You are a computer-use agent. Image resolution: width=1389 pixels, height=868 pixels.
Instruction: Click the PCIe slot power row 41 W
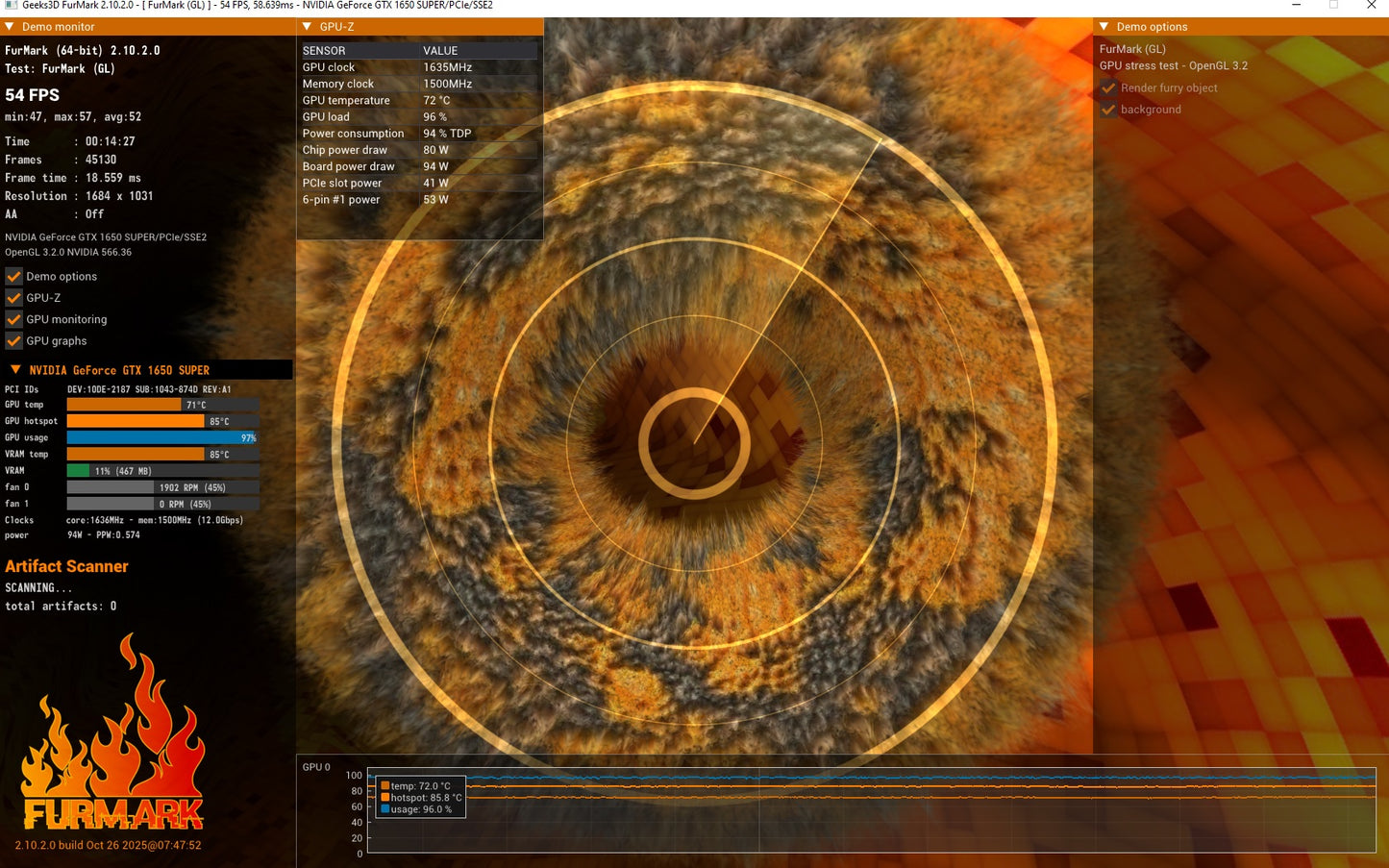pos(419,184)
